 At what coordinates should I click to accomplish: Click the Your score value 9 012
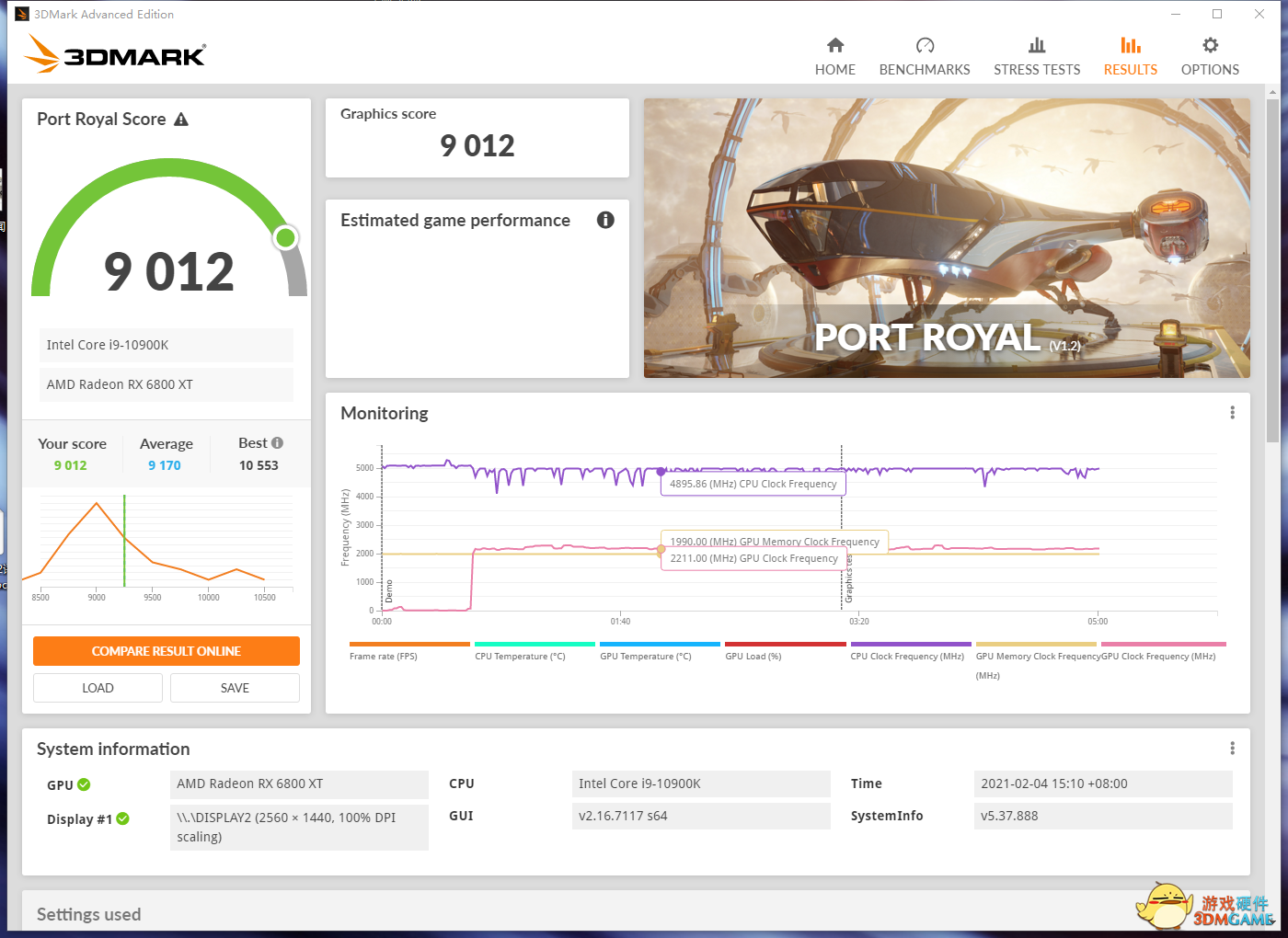coord(71,465)
